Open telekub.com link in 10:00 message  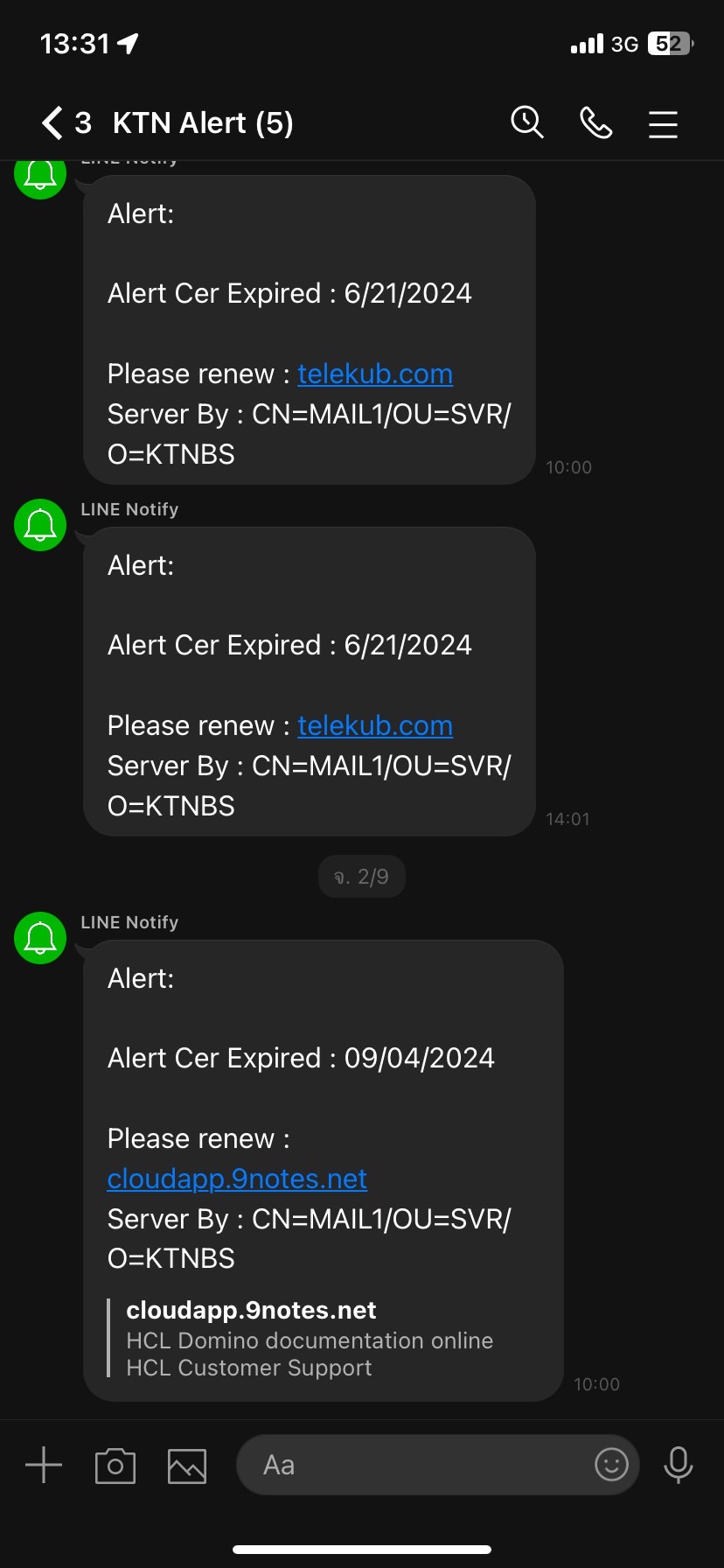pos(375,374)
